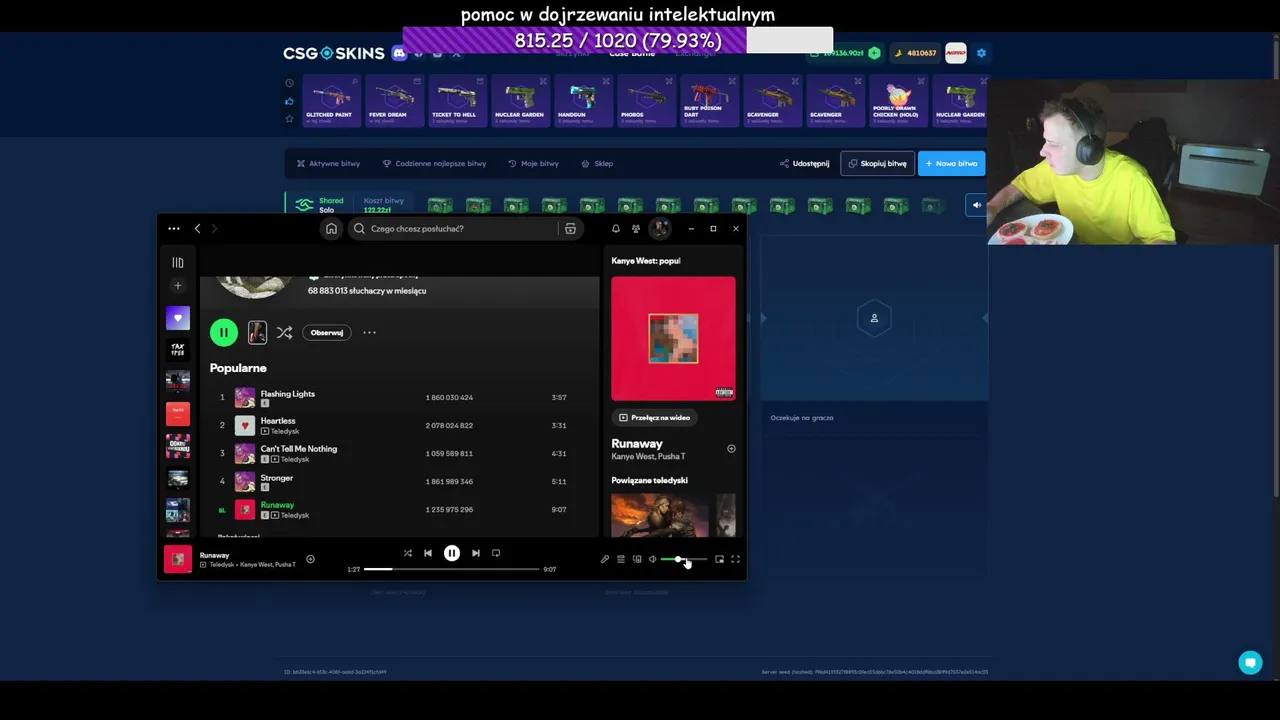The width and height of the screenshot is (1280, 720).
Task: Expand the Your Library sidebar icon
Action: click(x=178, y=263)
